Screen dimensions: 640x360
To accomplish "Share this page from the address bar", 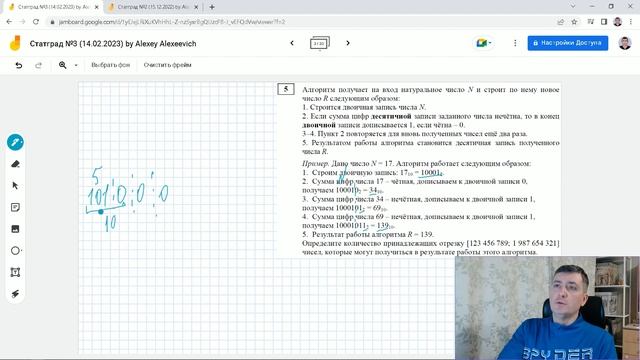I will coord(560,22).
